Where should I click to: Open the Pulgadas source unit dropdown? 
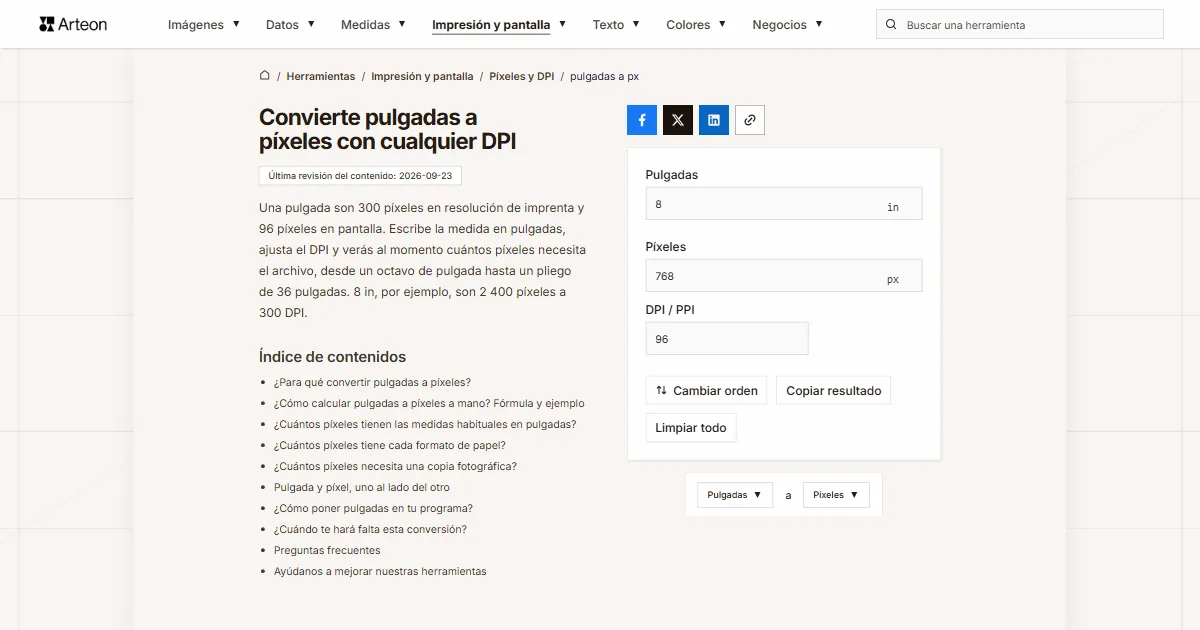coord(735,495)
